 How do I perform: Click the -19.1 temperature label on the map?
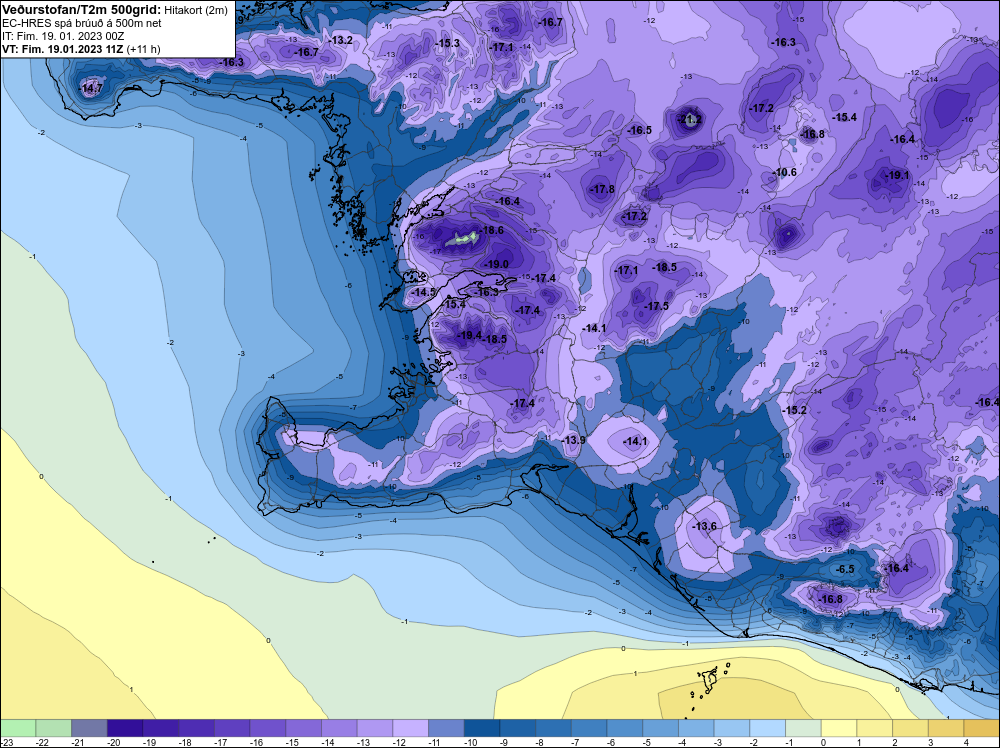897,175
